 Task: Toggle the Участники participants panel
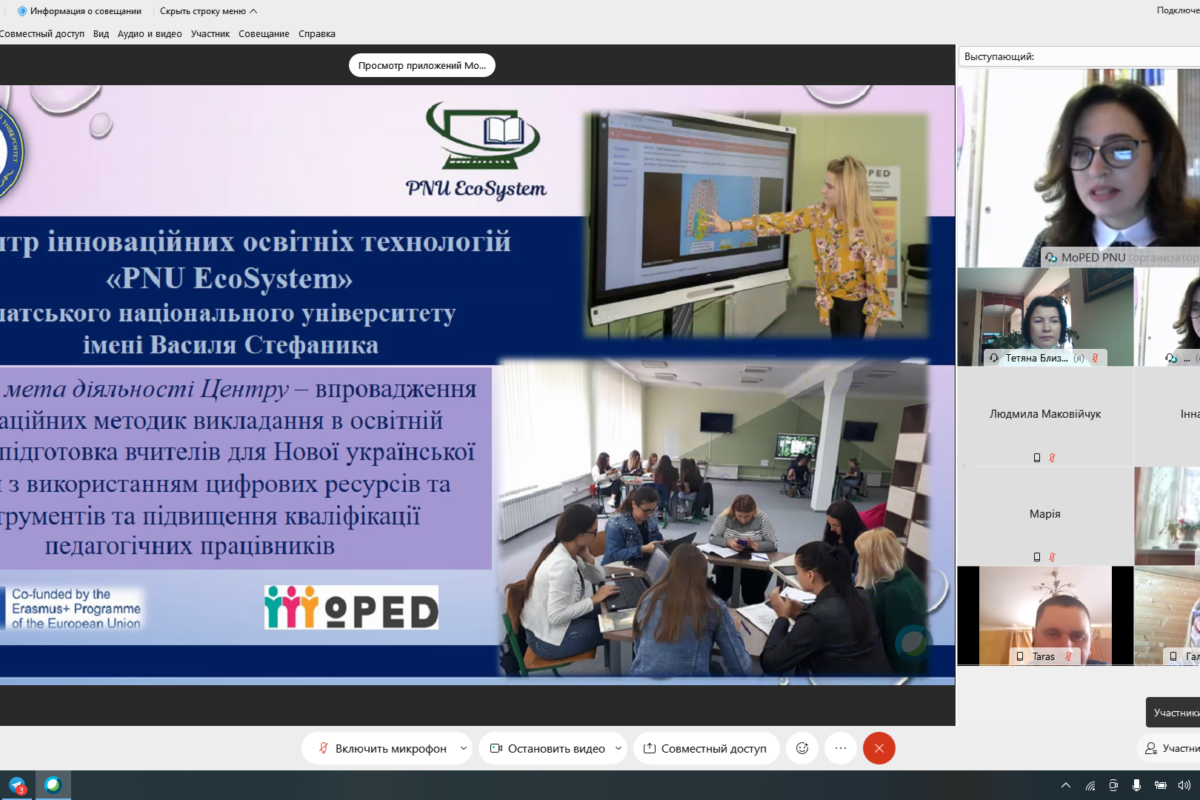coord(1170,748)
